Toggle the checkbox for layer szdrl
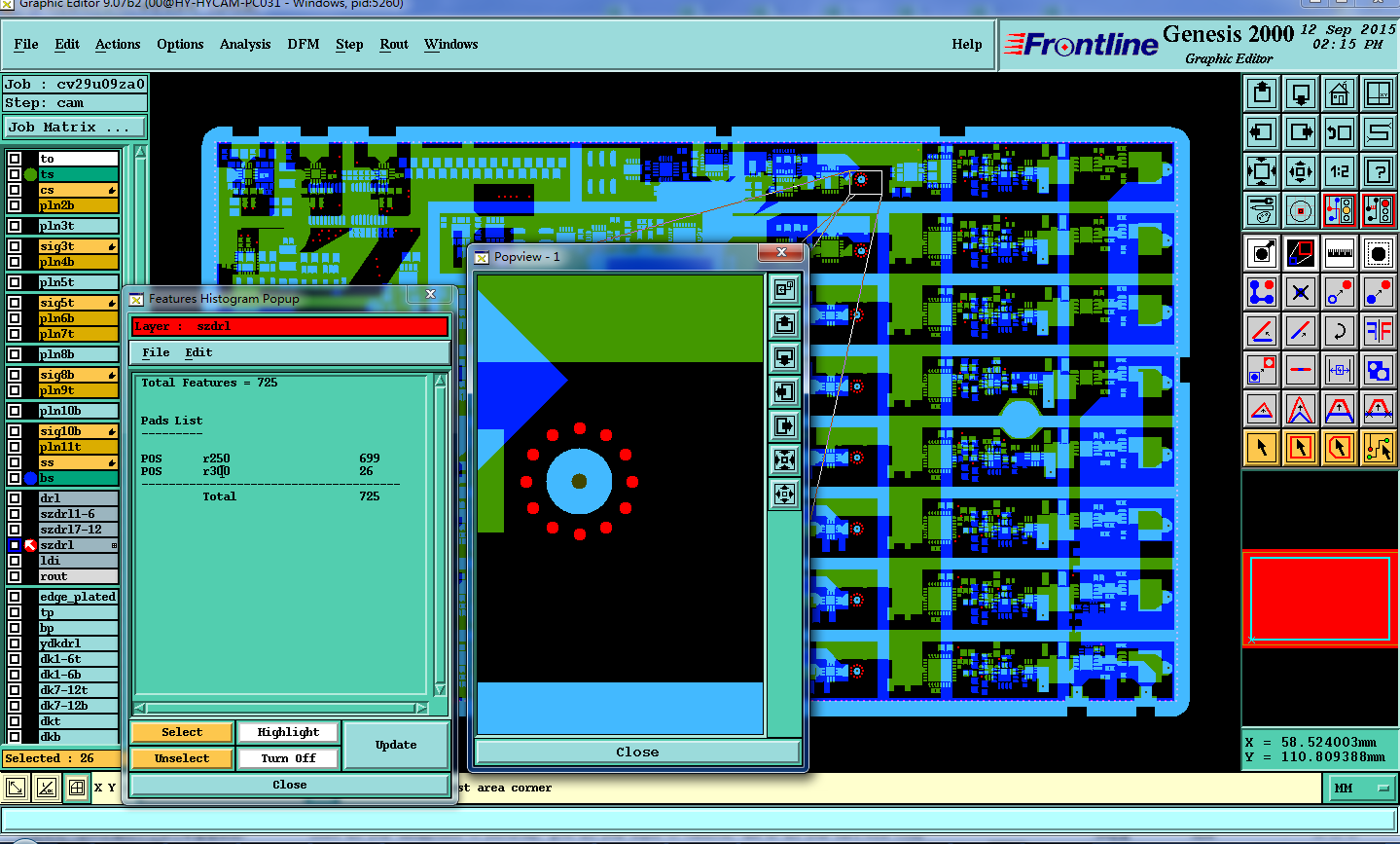 (15, 545)
